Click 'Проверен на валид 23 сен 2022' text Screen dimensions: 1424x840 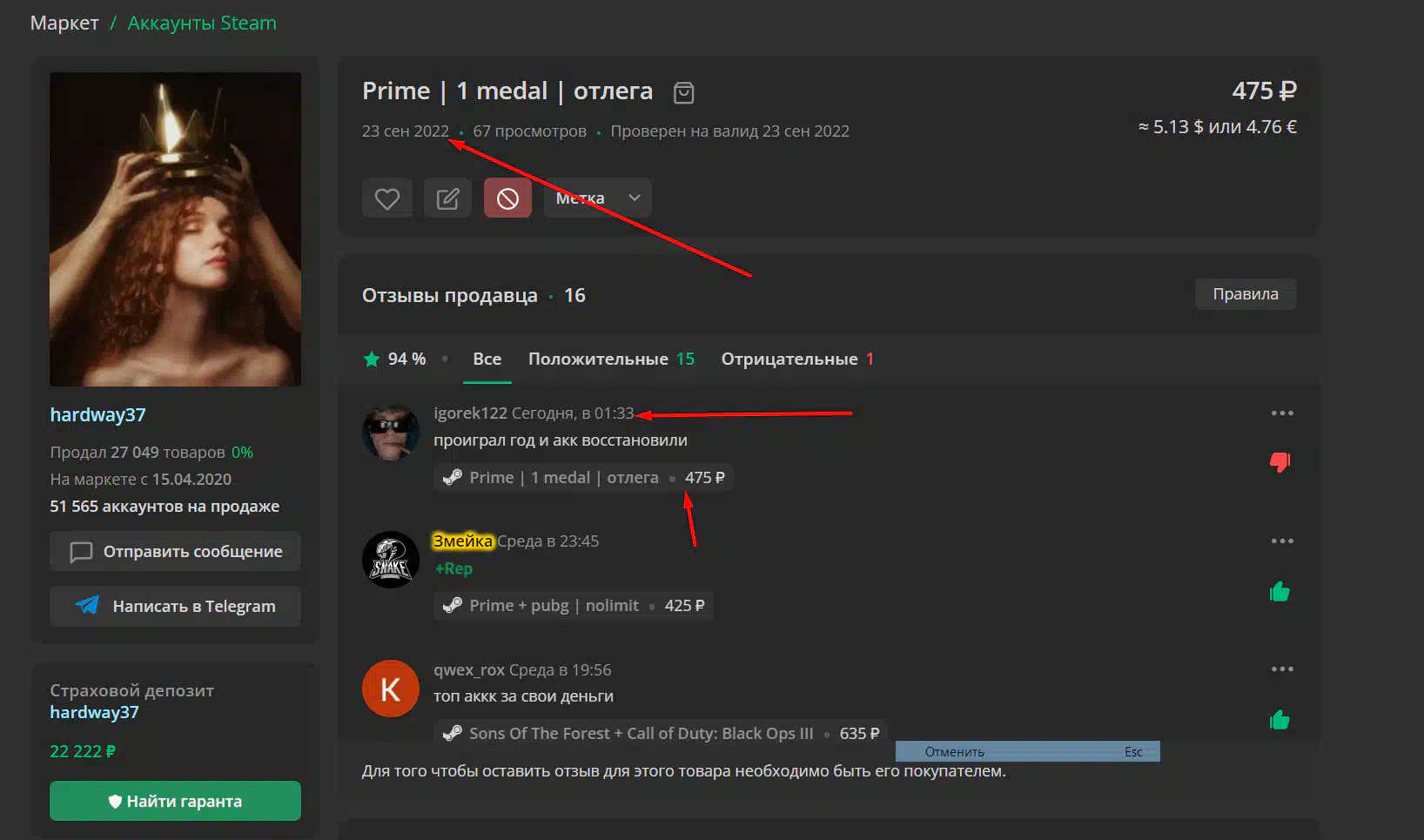click(x=729, y=131)
